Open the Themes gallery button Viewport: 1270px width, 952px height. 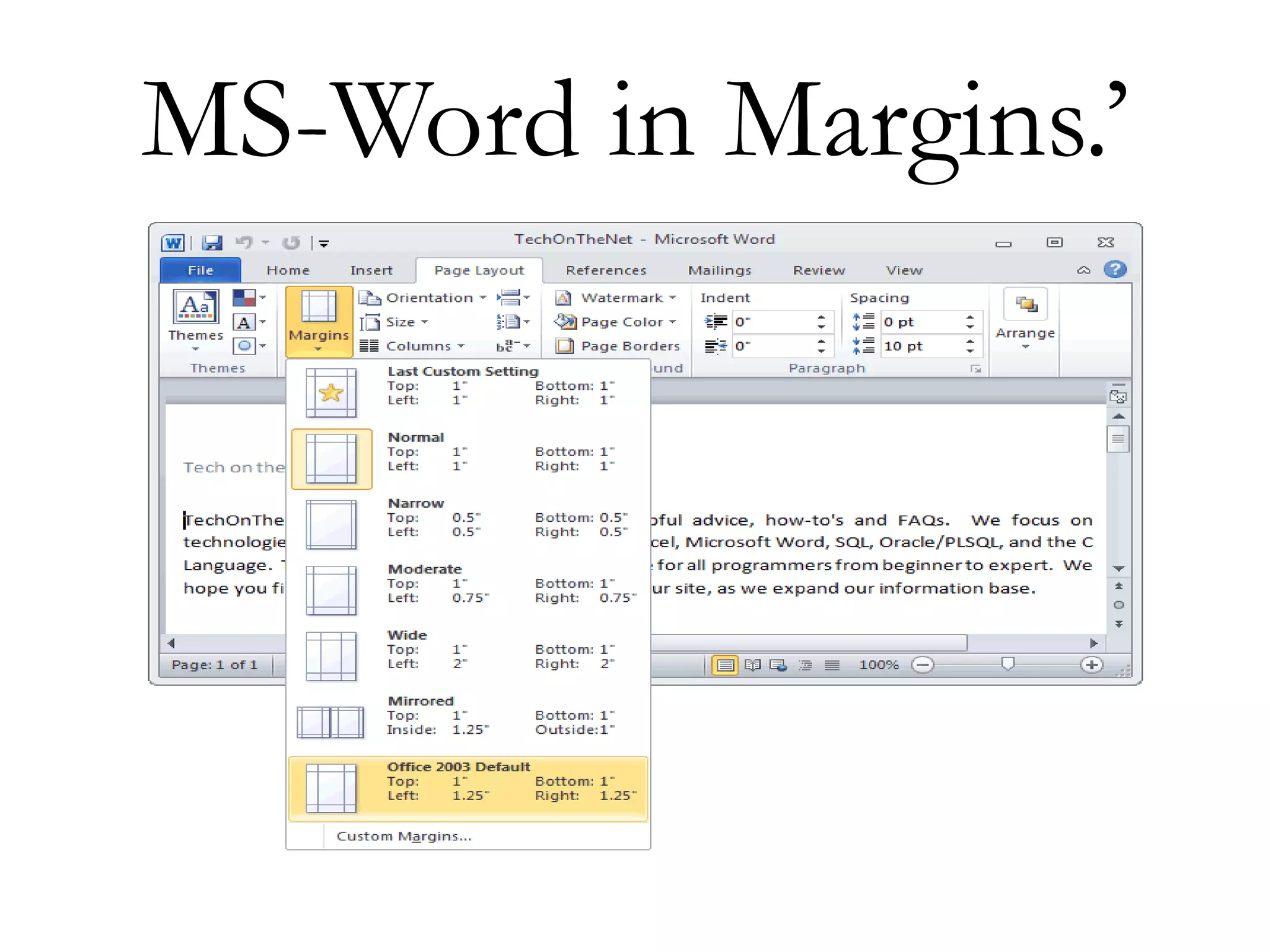click(x=195, y=320)
